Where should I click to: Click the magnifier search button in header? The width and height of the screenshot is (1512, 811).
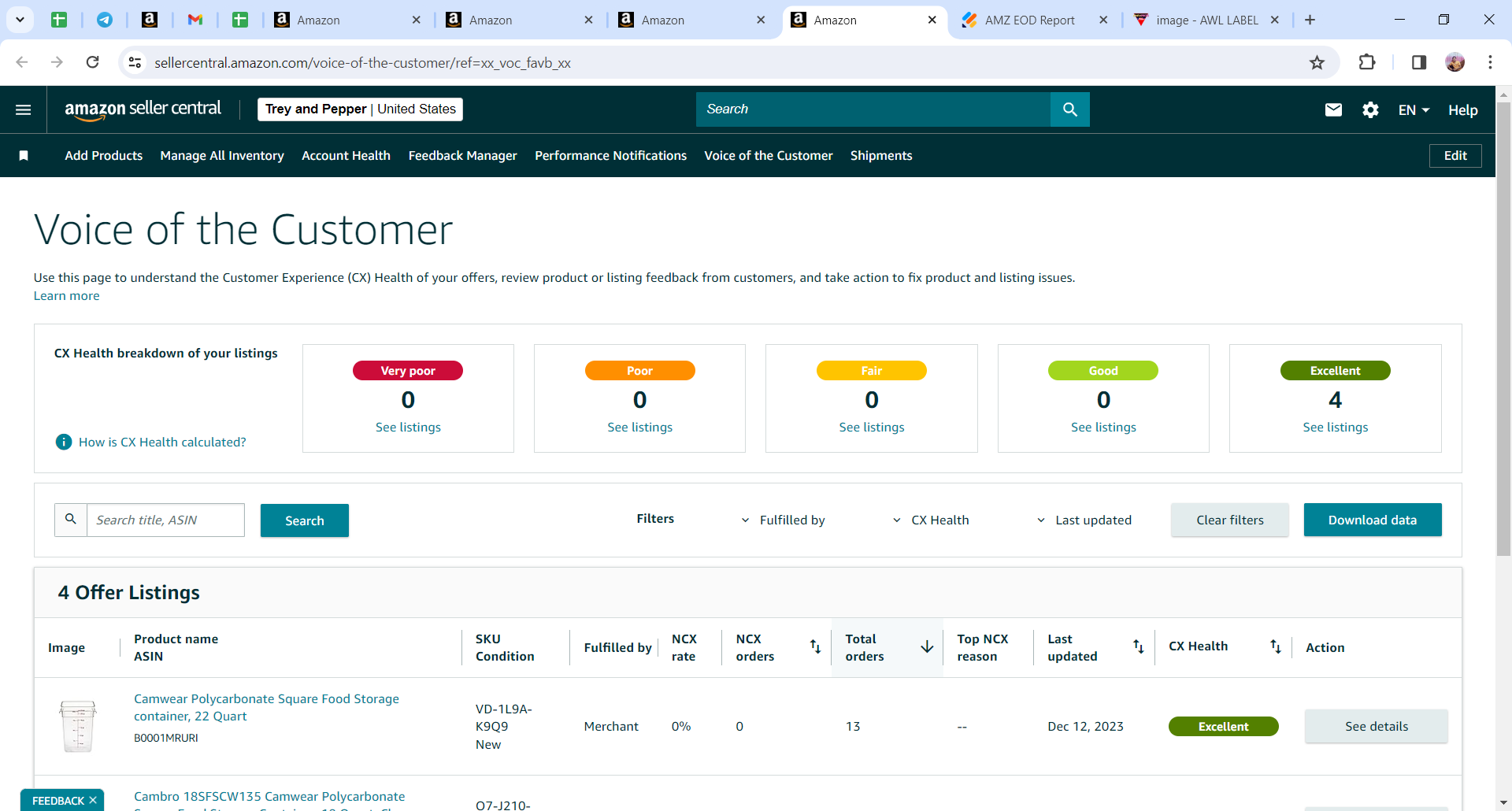click(1069, 109)
